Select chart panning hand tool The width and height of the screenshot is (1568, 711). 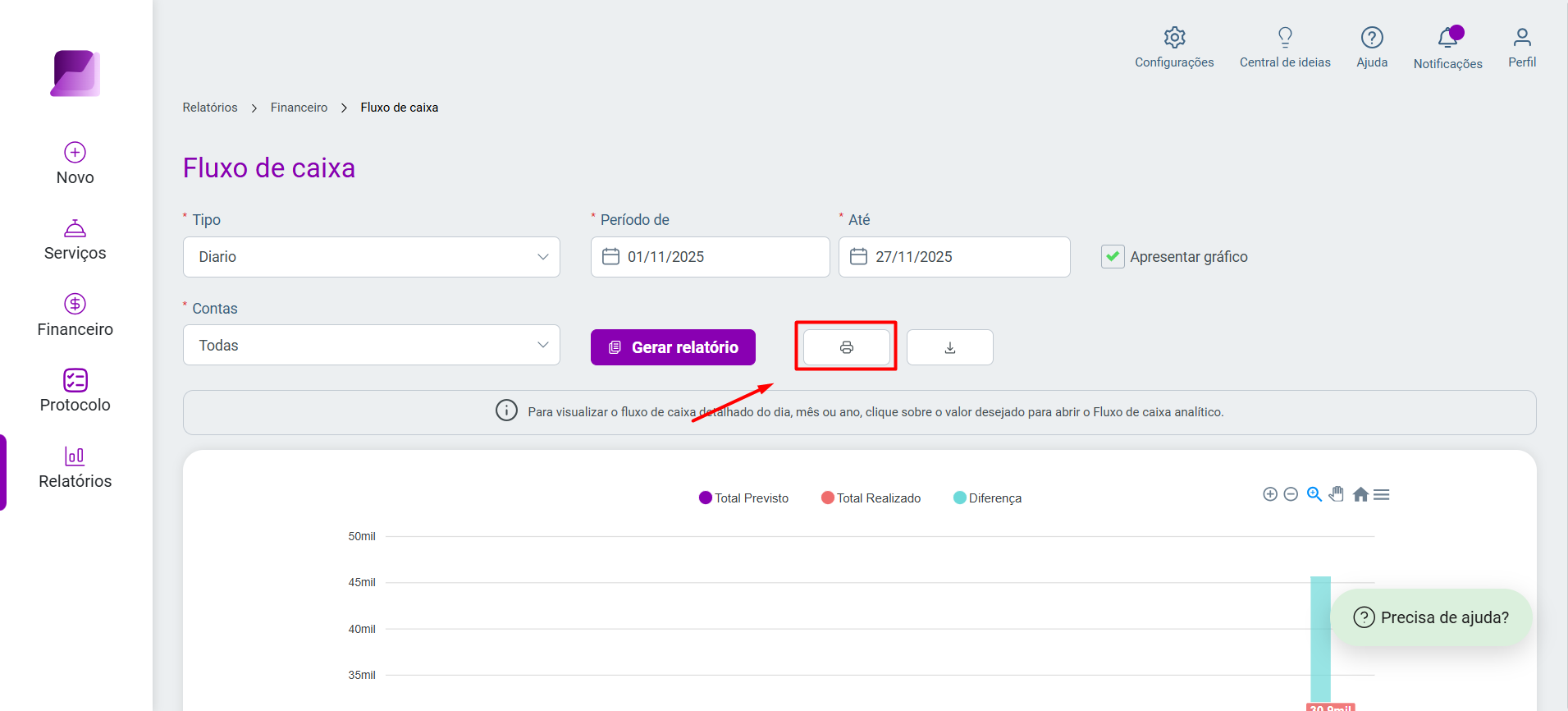click(x=1337, y=494)
